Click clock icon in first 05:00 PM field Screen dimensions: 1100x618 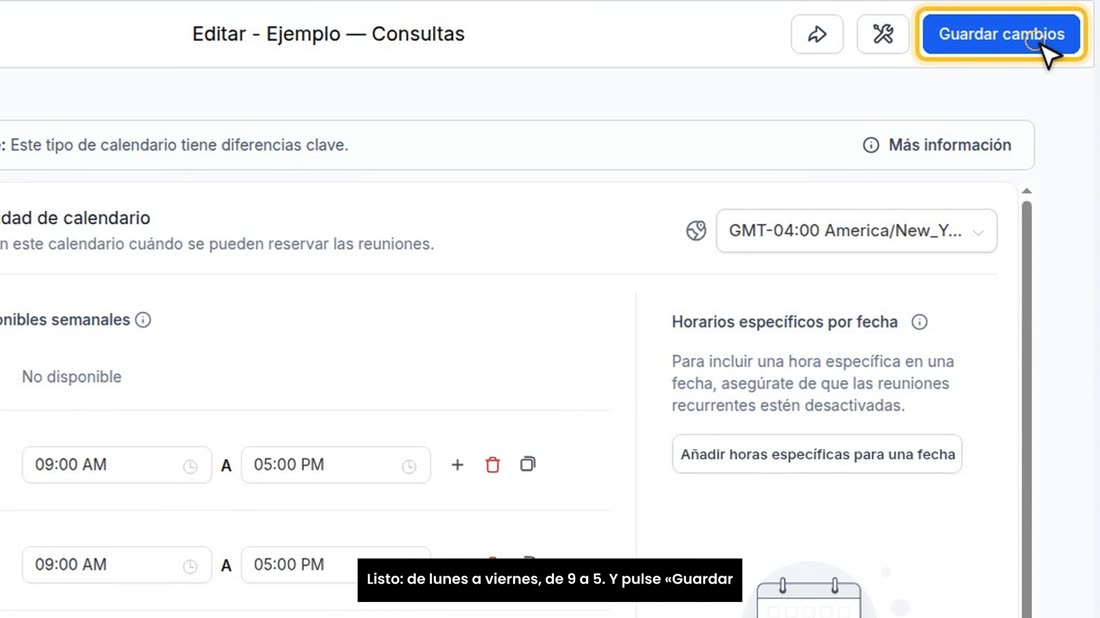pos(409,466)
